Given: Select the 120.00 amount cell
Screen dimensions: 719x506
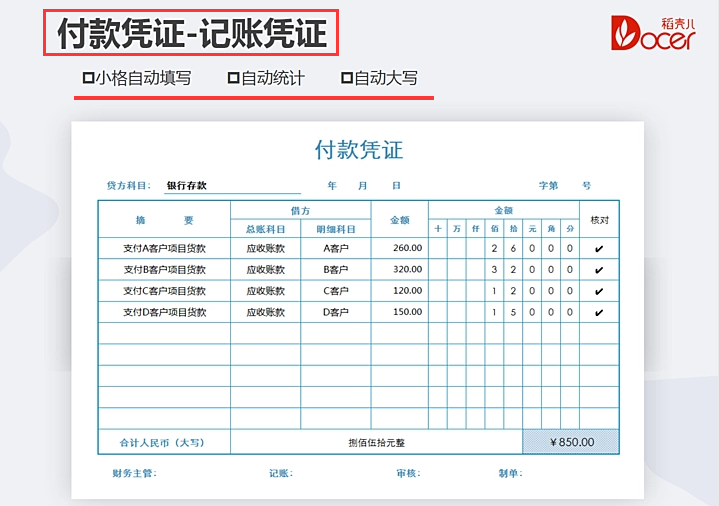Looking at the screenshot, I should coord(399,291).
